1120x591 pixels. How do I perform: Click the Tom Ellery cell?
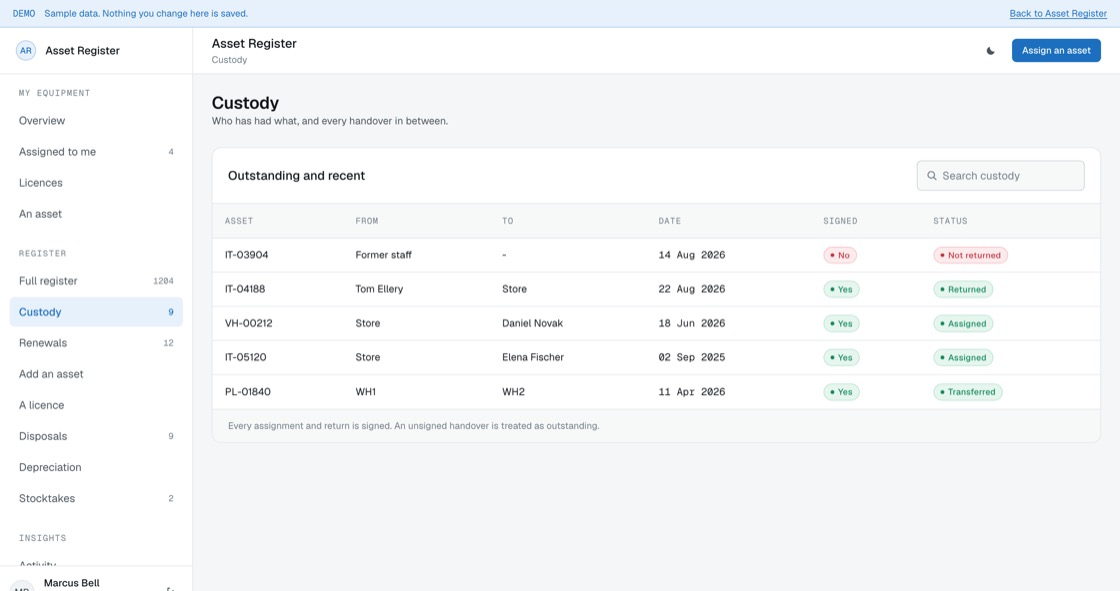click(x=379, y=289)
